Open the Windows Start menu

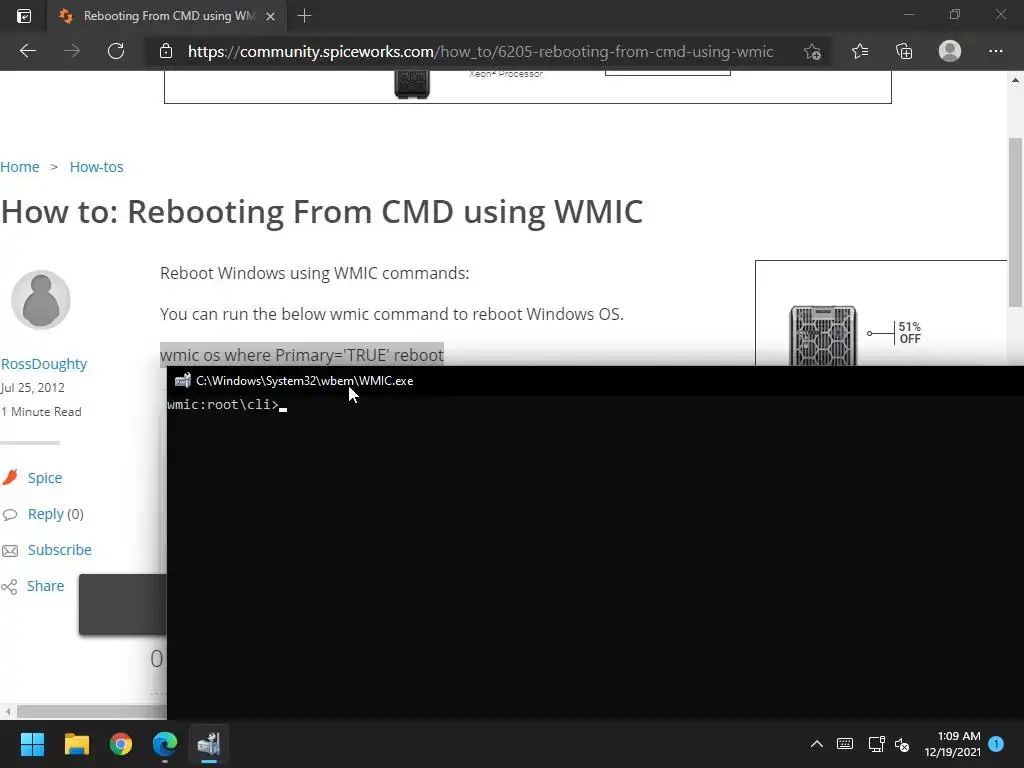[x=32, y=743]
